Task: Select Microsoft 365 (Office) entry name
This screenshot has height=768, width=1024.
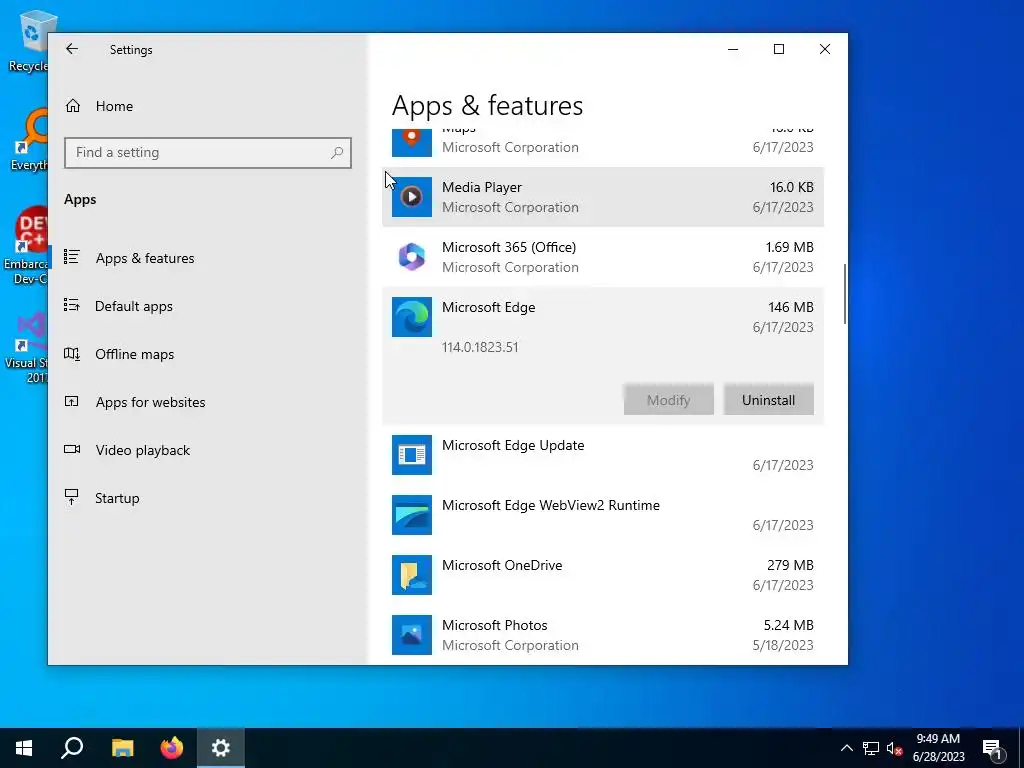Action: [x=509, y=247]
